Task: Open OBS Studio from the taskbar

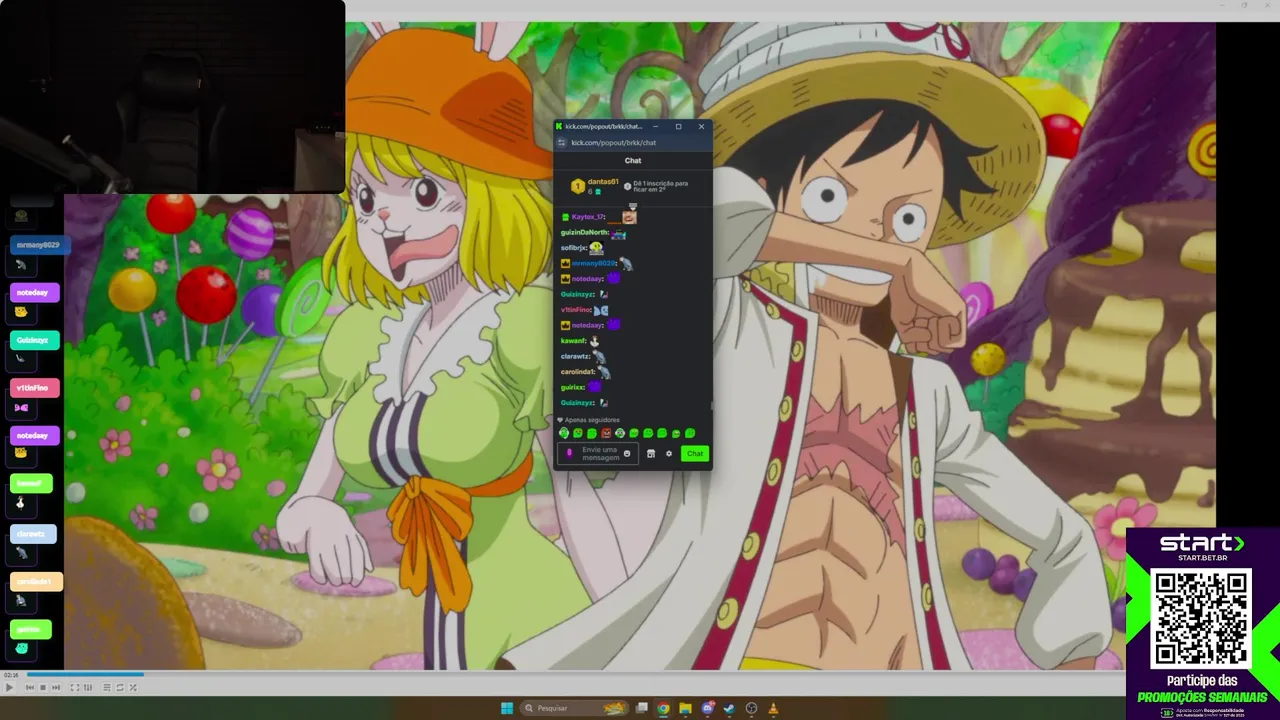Action: pyautogui.click(x=751, y=708)
